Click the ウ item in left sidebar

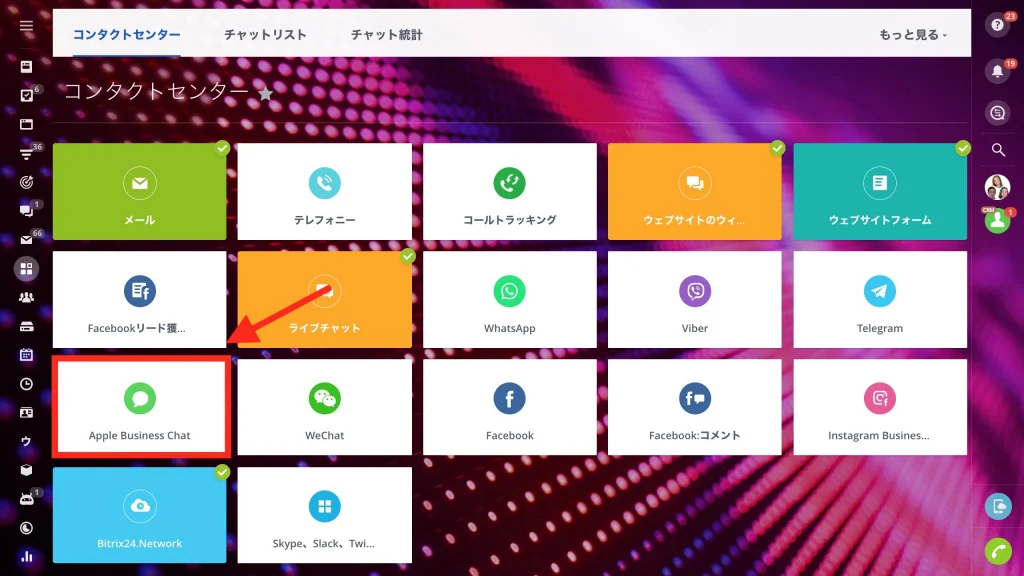coord(26,441)
